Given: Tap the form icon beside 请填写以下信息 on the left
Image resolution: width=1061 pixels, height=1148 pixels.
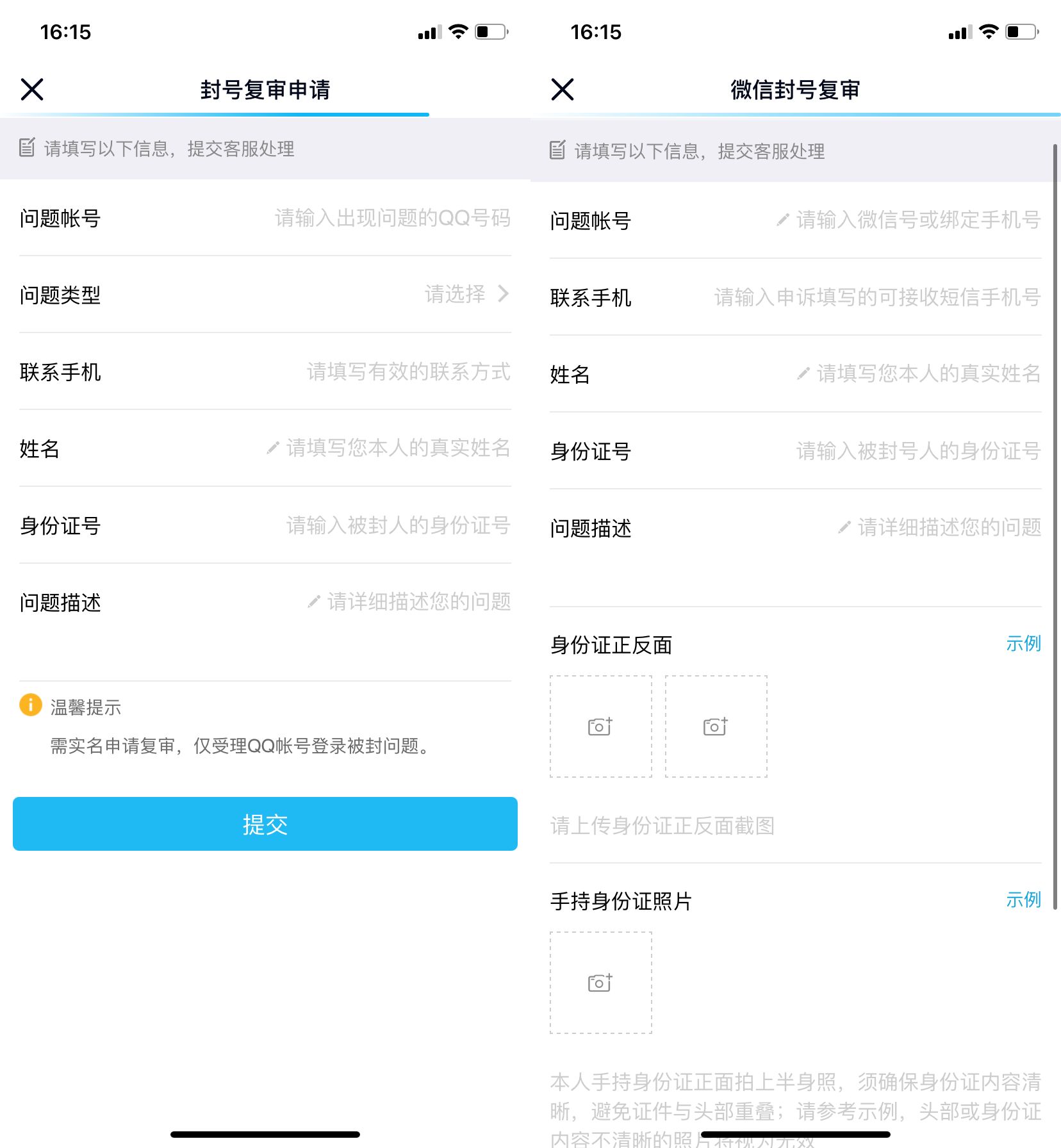Looking at the screenshot, I should coord(27,148).
